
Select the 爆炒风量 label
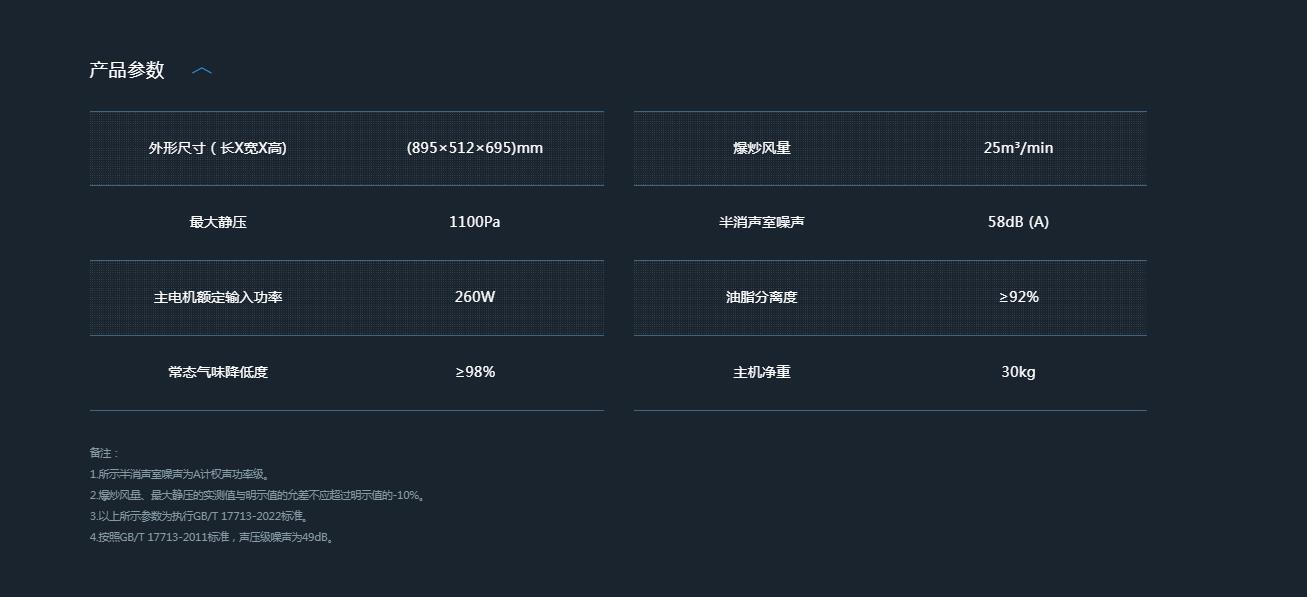coord(762,148)
